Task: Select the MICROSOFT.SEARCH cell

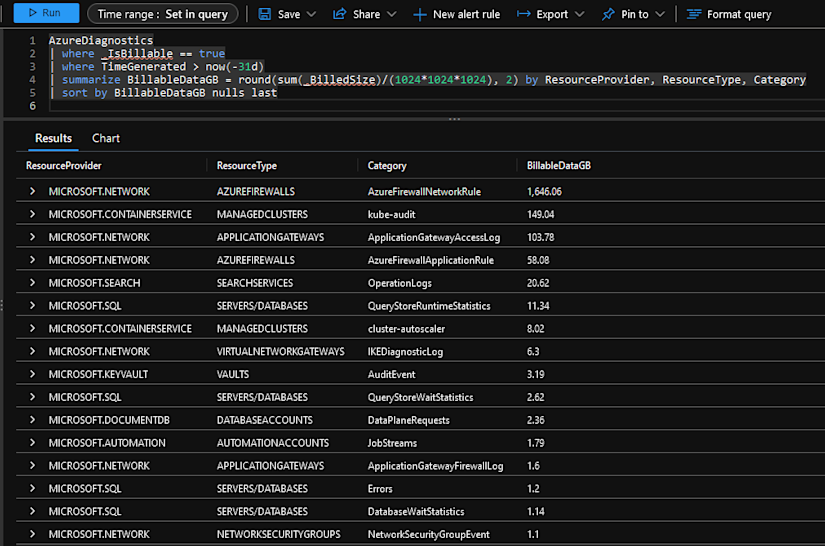Action: click(94, 283)
